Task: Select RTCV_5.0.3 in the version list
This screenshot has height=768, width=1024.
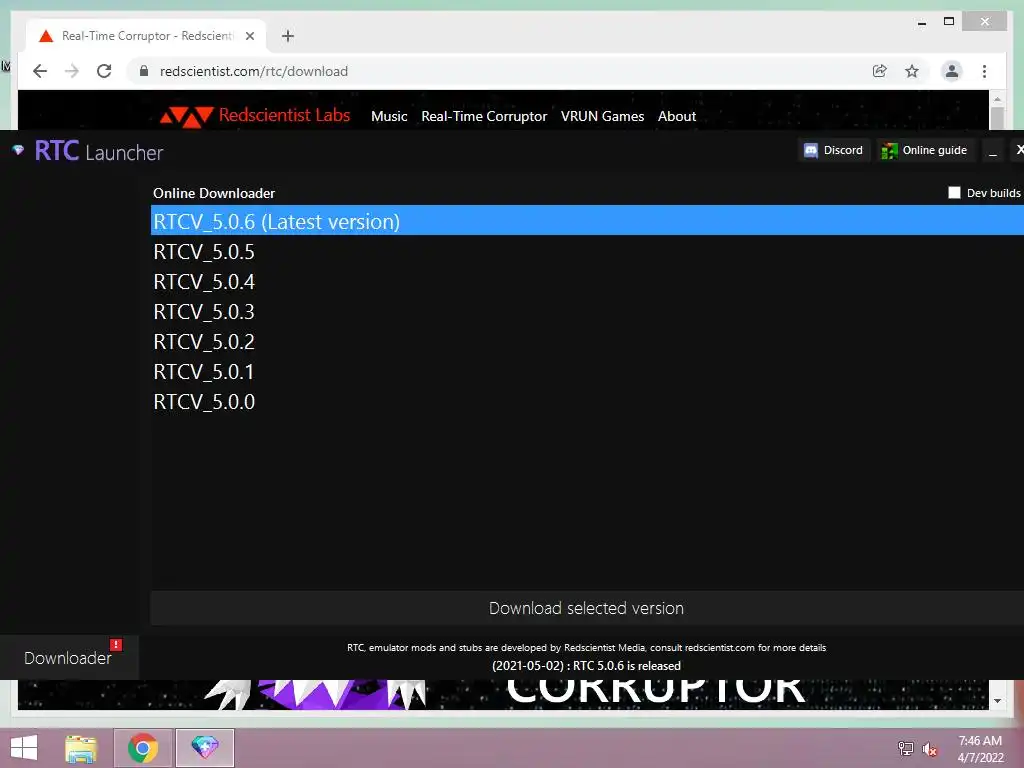Action: point(587,312)
